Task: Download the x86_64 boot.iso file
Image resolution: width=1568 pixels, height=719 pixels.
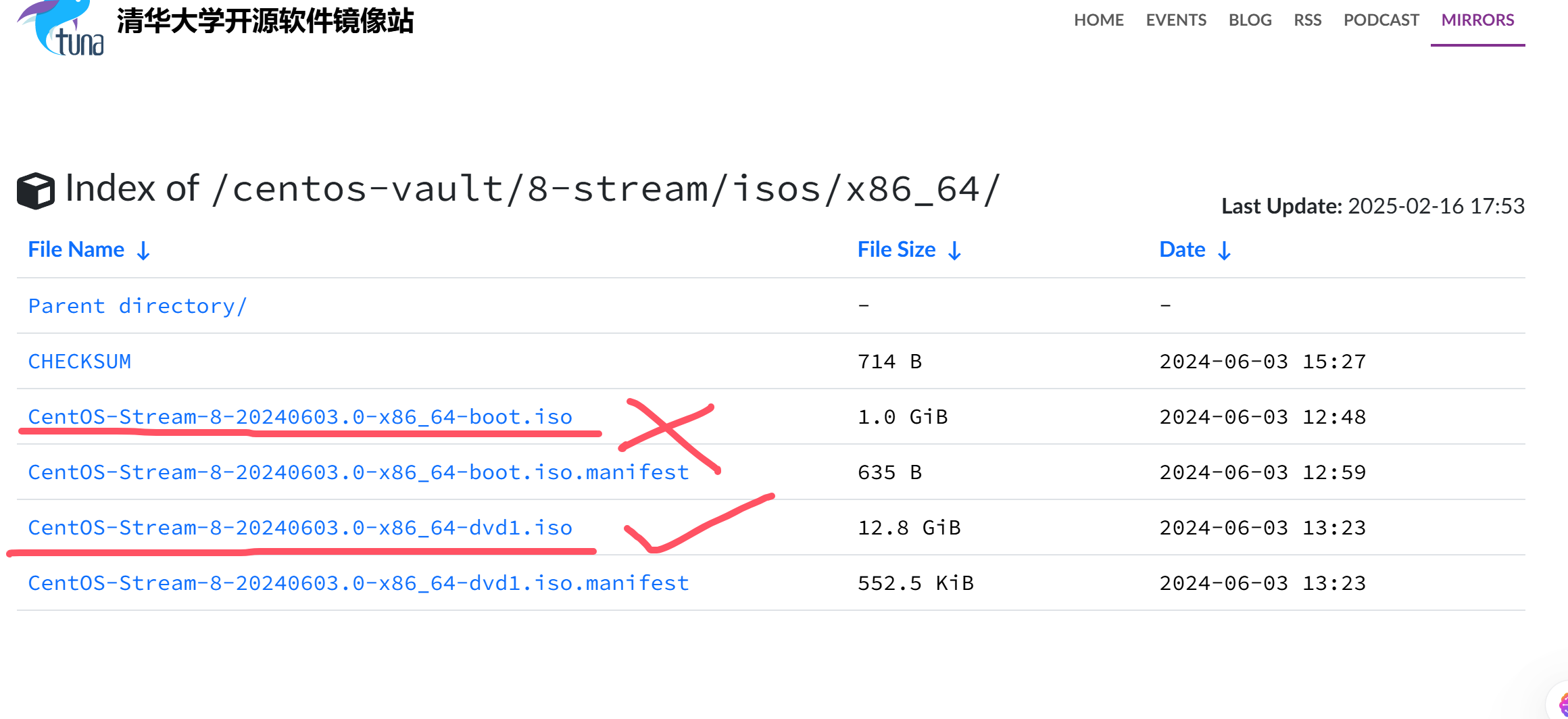Action: pos(300,417)
